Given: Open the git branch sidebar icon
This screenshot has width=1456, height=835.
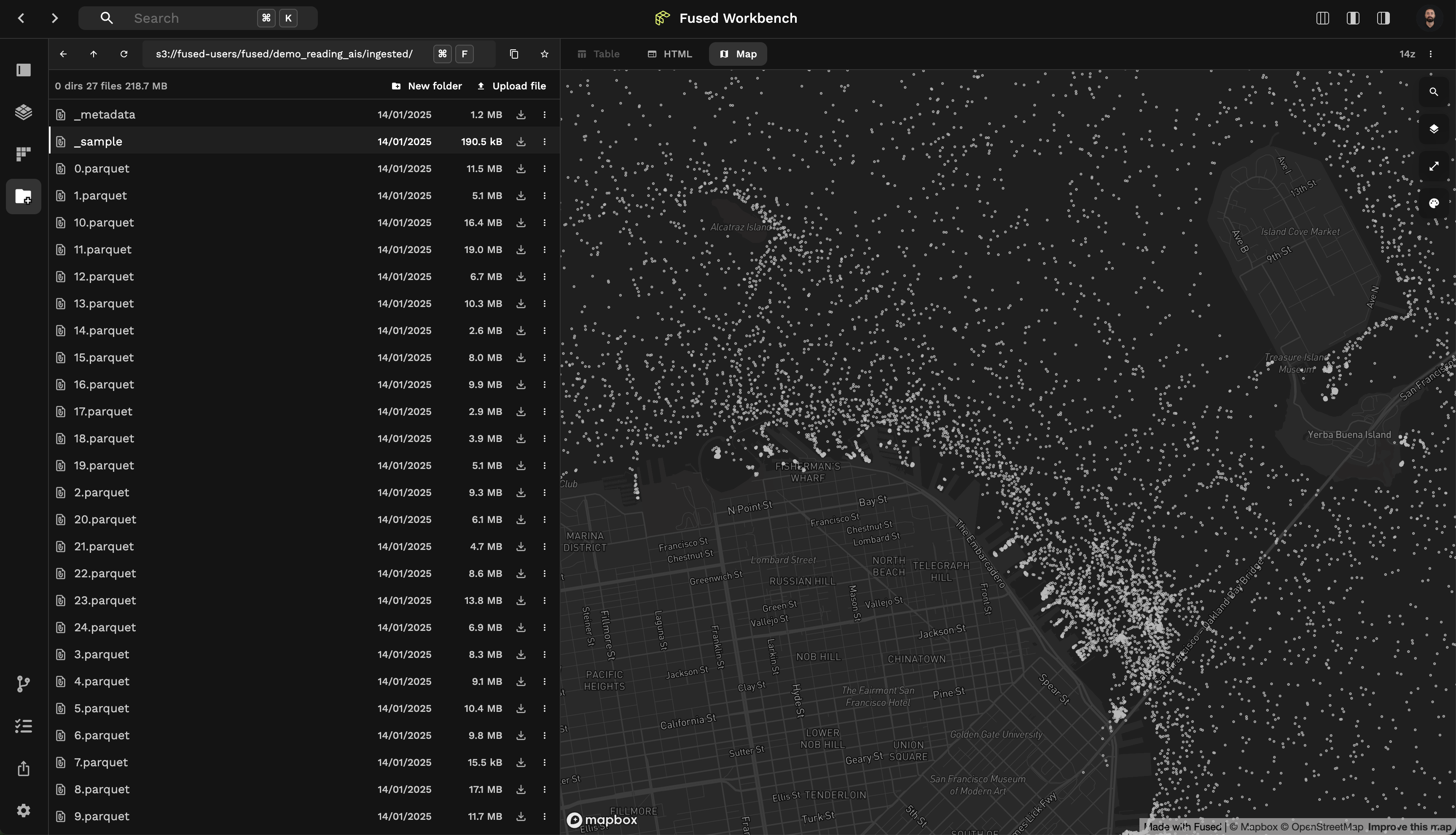Looking at the screenshot, I should pos(24,684).
